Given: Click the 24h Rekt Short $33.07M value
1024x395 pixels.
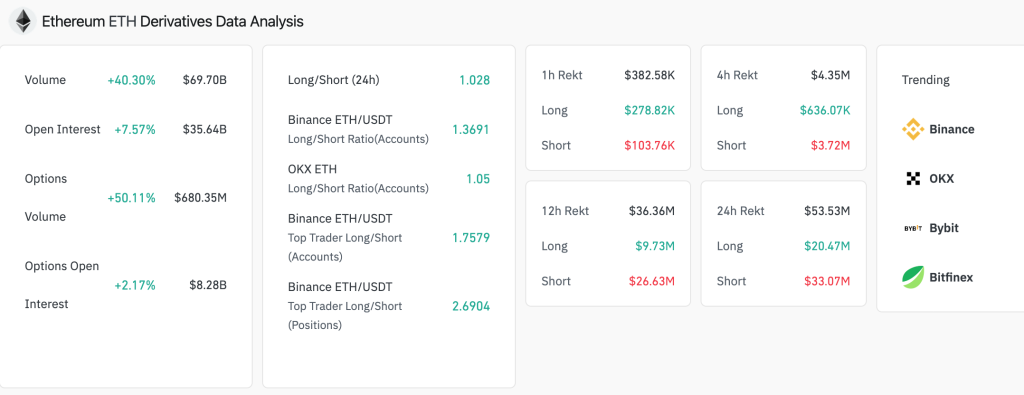Looking at the screenshot, I should click(x=827, y=281).
